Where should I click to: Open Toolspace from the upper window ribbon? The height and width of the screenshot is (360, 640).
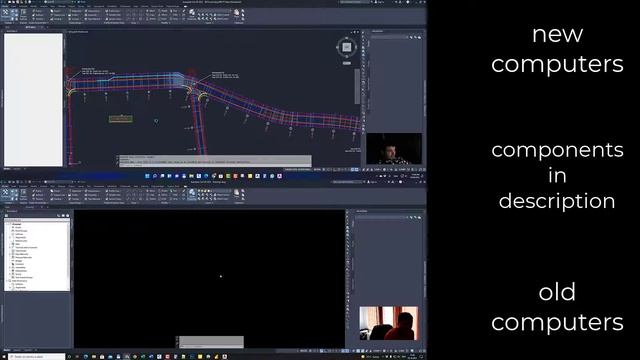click(6, 14)
